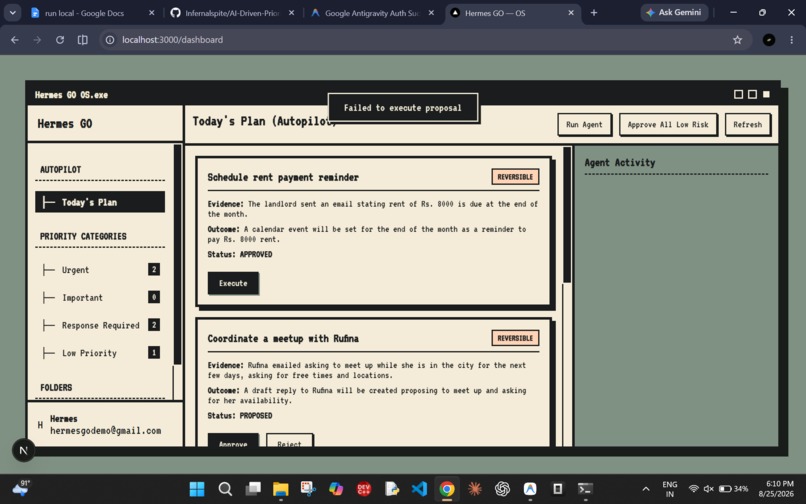Open the Claude app from the taskbar
Viewport: 806px width, 504px height.
(474, 489)
